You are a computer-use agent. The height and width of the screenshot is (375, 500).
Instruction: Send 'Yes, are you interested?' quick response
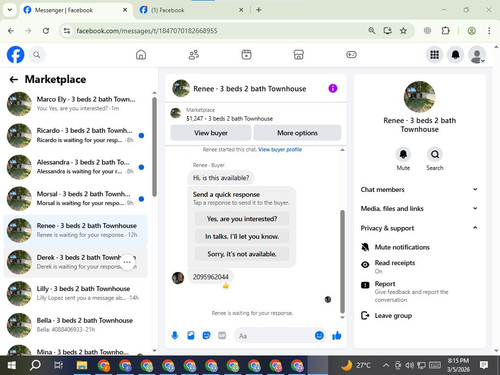pos(242,219)
